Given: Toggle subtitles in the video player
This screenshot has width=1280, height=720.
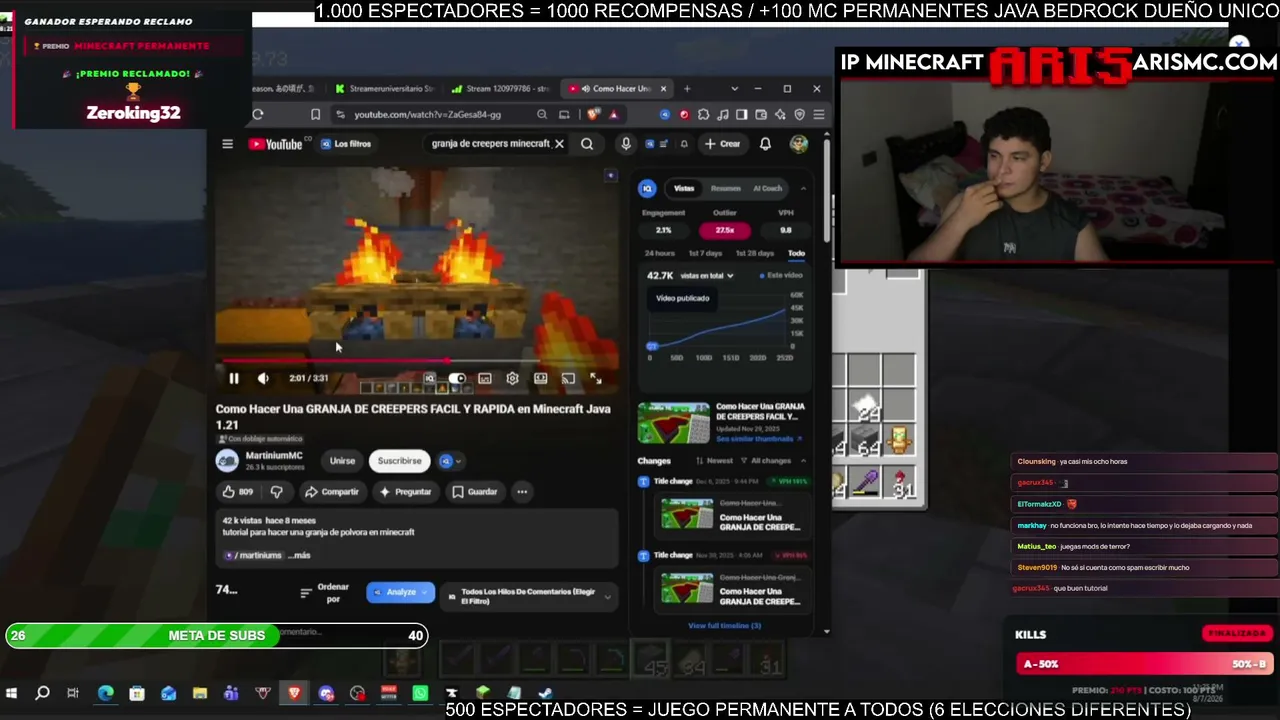Looking at the screenshot, I should [485, 378].
